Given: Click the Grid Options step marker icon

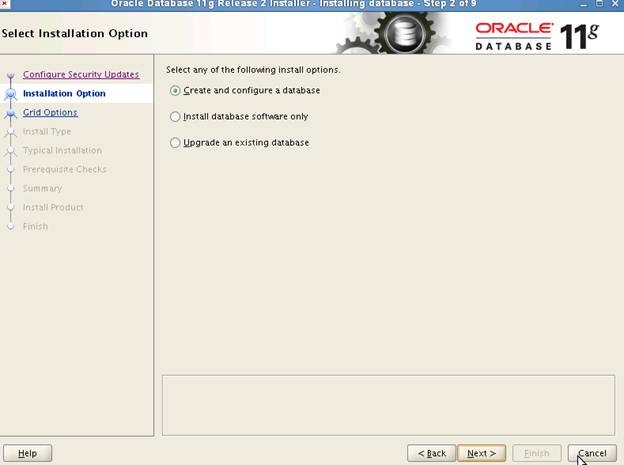Looking at the screenshot, I should point(11,113).
